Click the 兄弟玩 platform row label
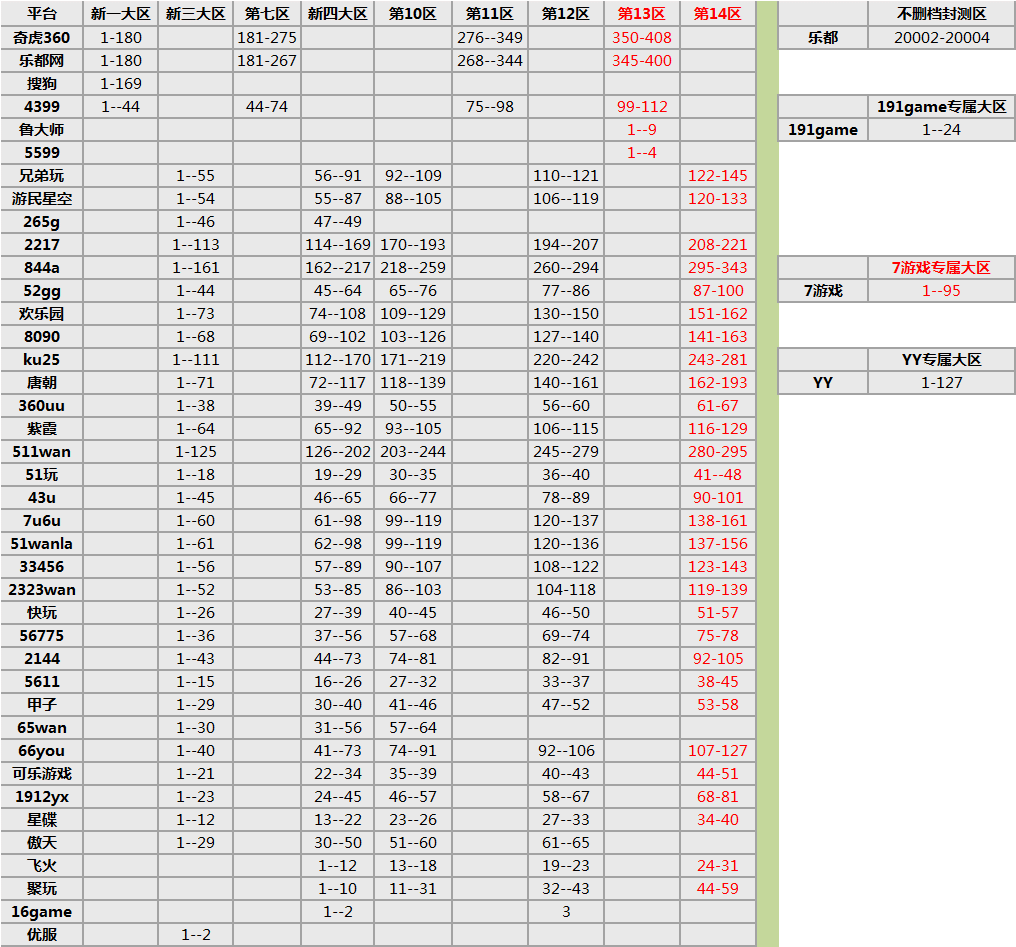The height and width of the screenshot is (947, 1016). click(x=41, y=176)
